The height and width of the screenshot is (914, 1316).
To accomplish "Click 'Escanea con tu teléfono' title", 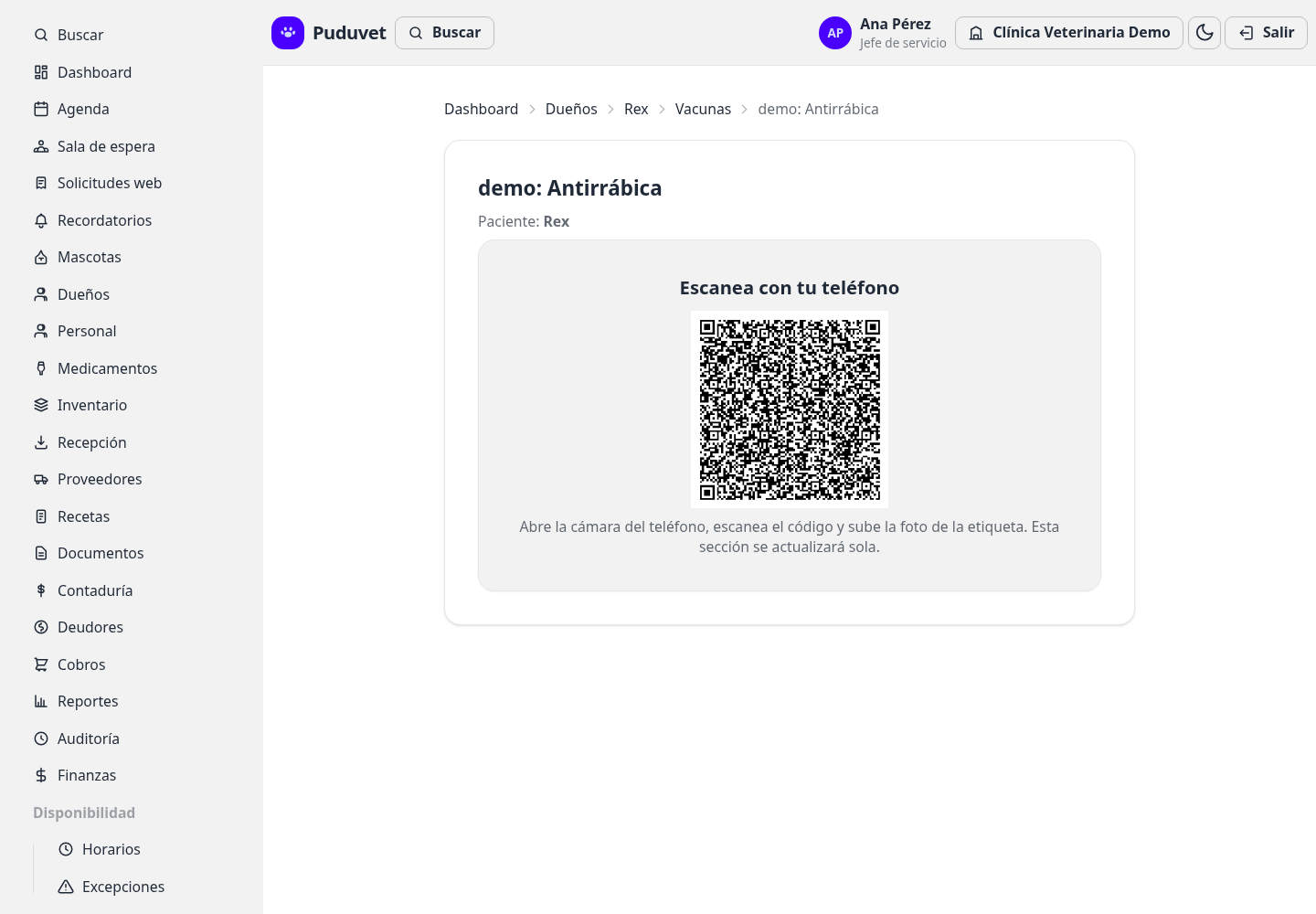I will 790,288.
